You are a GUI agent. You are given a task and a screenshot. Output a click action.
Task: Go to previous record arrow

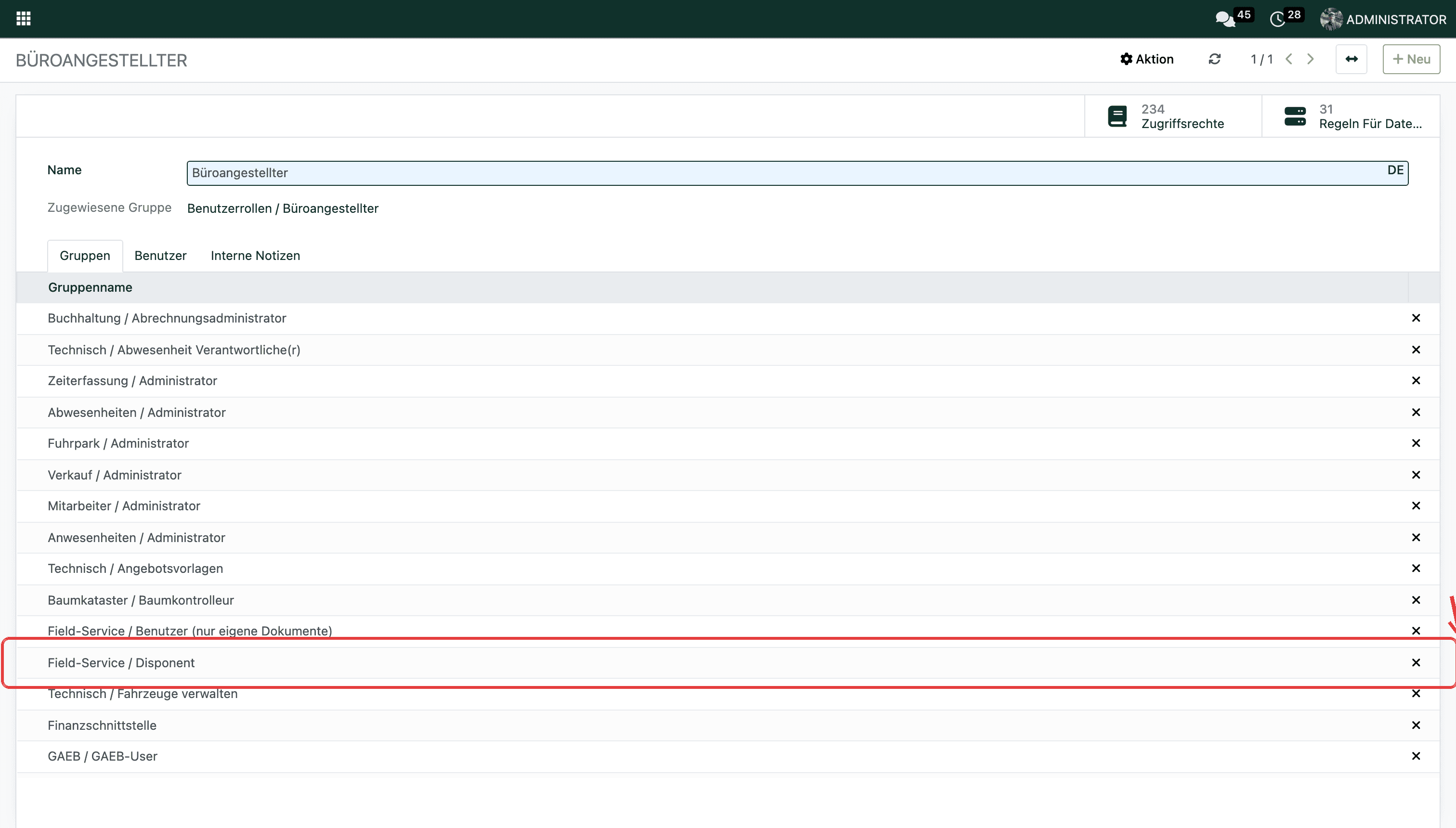(x=1289, y=59)
